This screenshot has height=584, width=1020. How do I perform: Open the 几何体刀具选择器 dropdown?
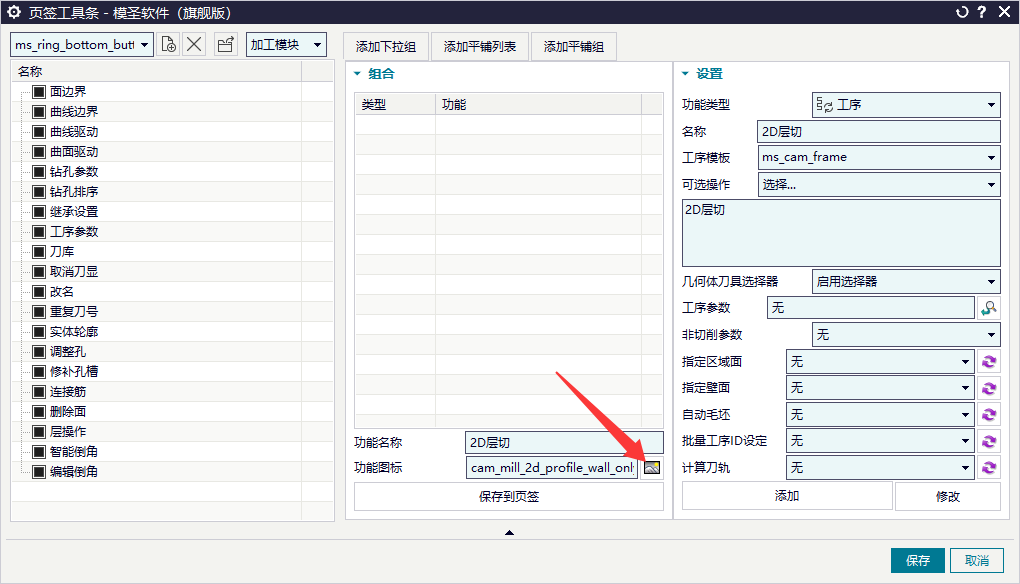(906, 282)
